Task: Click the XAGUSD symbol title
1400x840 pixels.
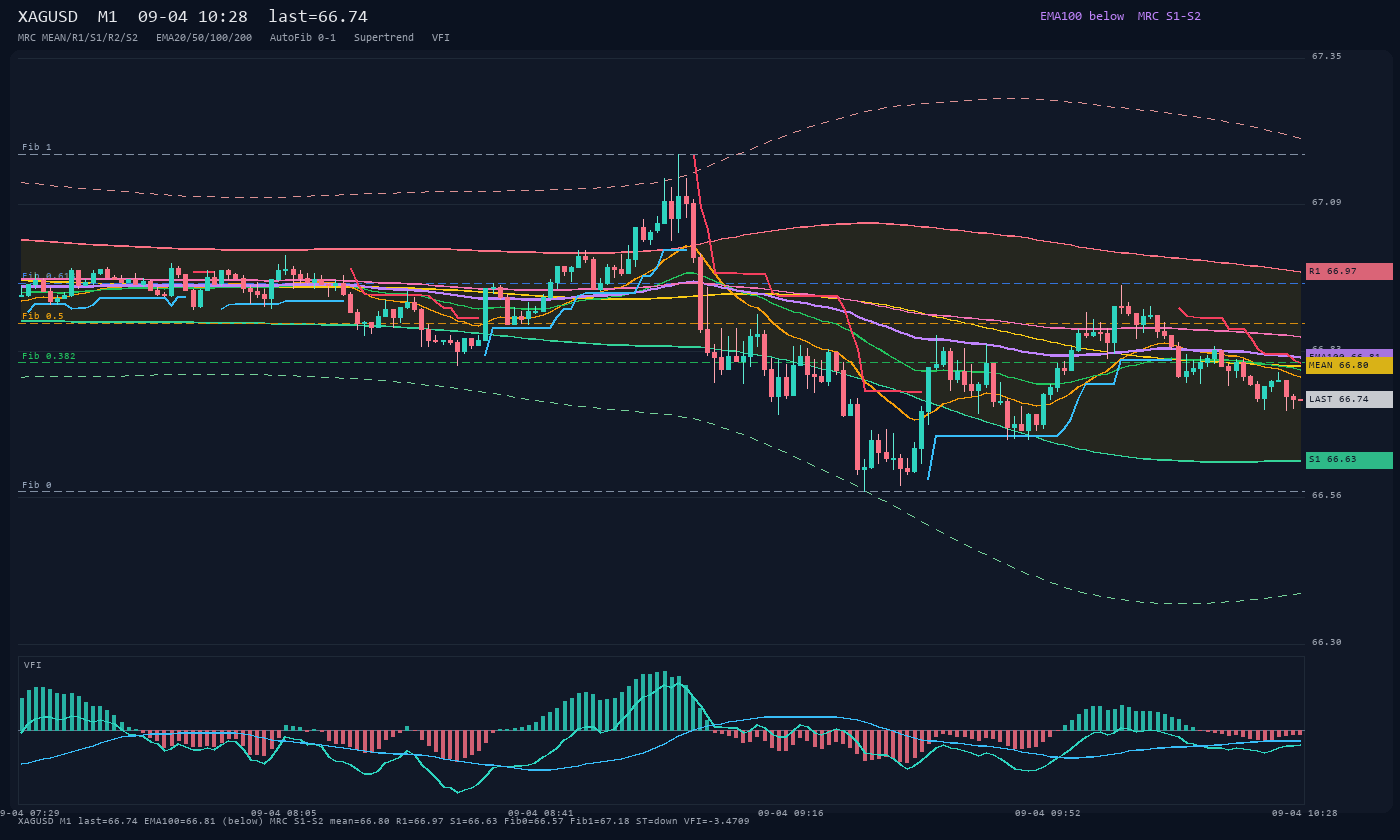Action: click(48, 17)
